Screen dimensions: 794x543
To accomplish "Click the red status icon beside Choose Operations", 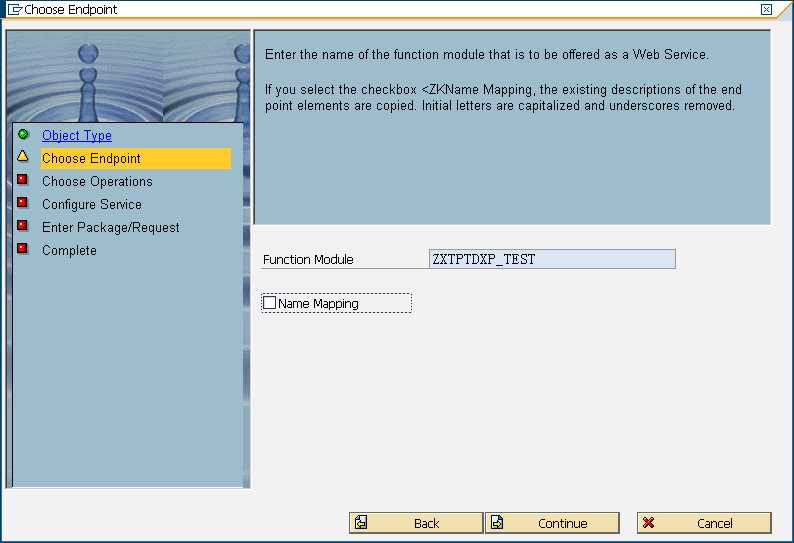I will tap(22, 179).
